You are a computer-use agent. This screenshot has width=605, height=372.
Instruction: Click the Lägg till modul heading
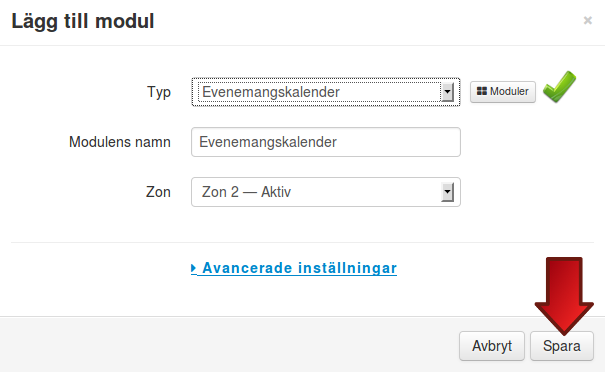pos(83,21)
